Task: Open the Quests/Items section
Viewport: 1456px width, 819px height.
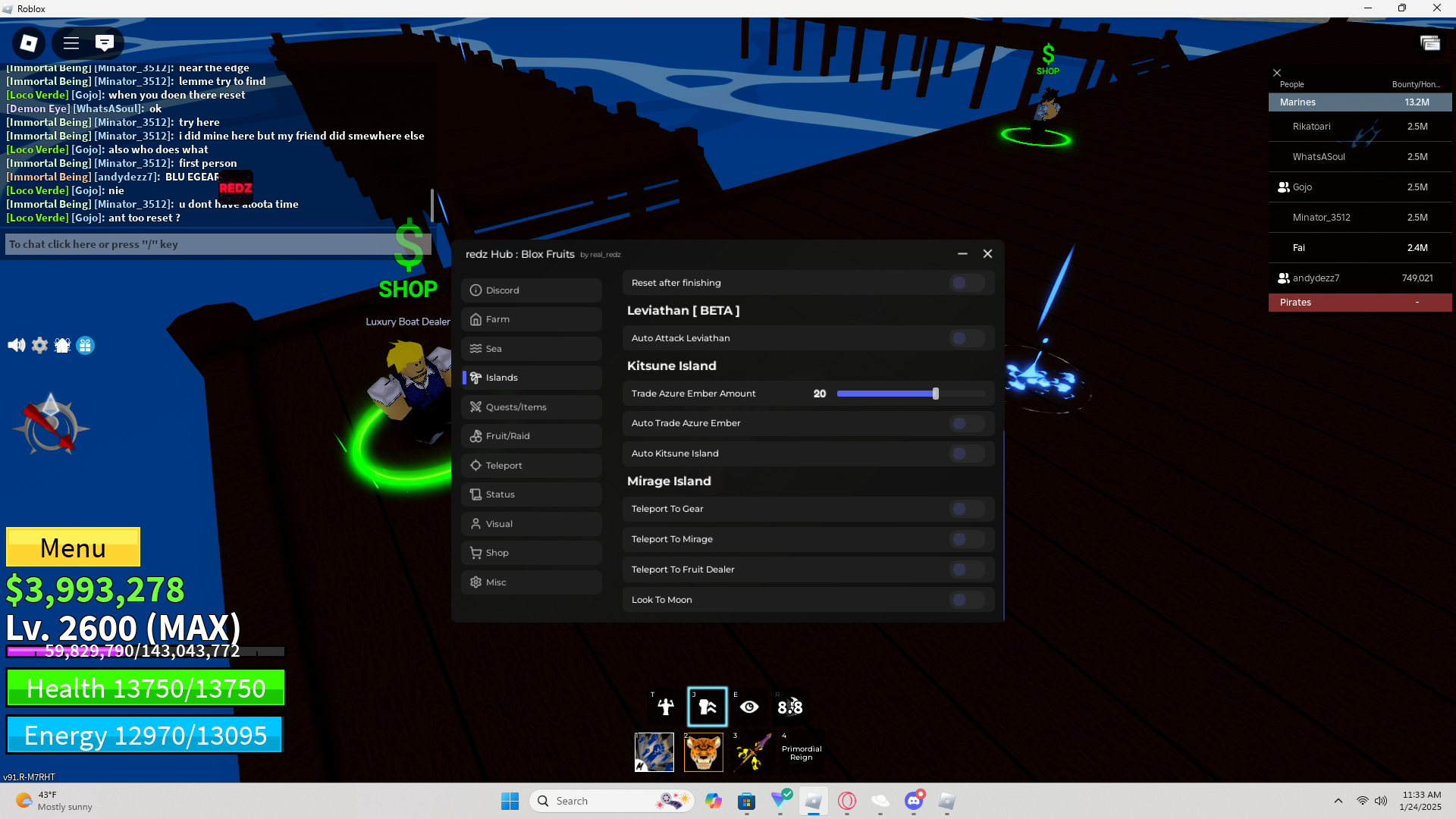Action: 531,407
